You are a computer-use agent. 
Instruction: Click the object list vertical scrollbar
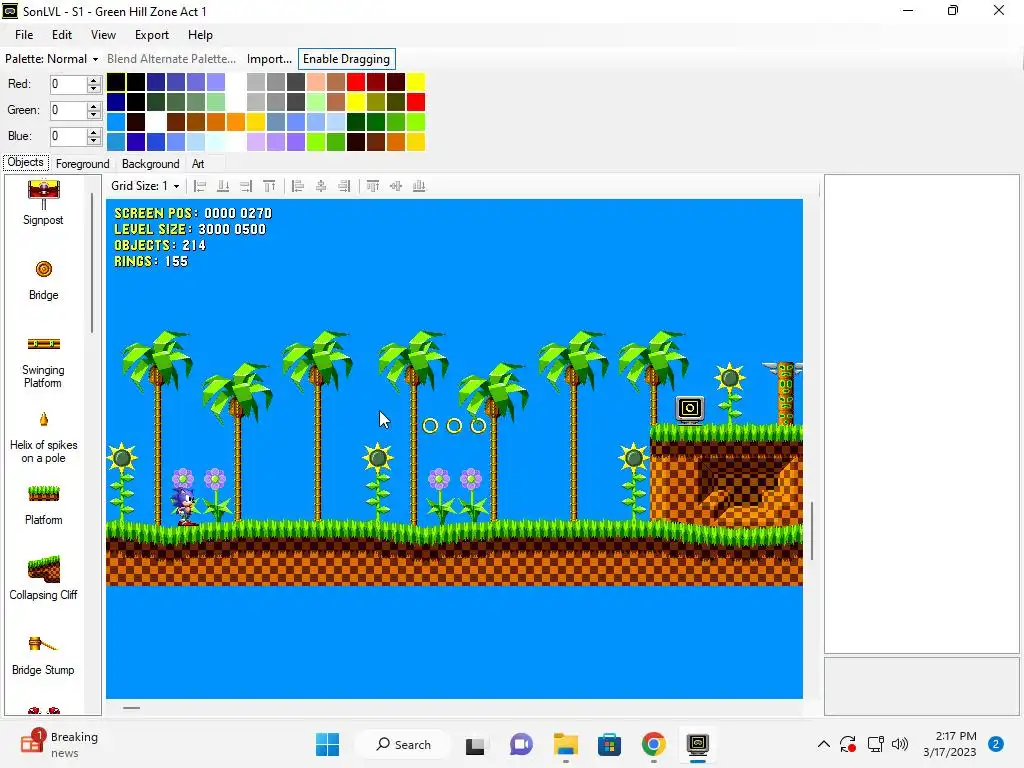click(x=93, y=263)
